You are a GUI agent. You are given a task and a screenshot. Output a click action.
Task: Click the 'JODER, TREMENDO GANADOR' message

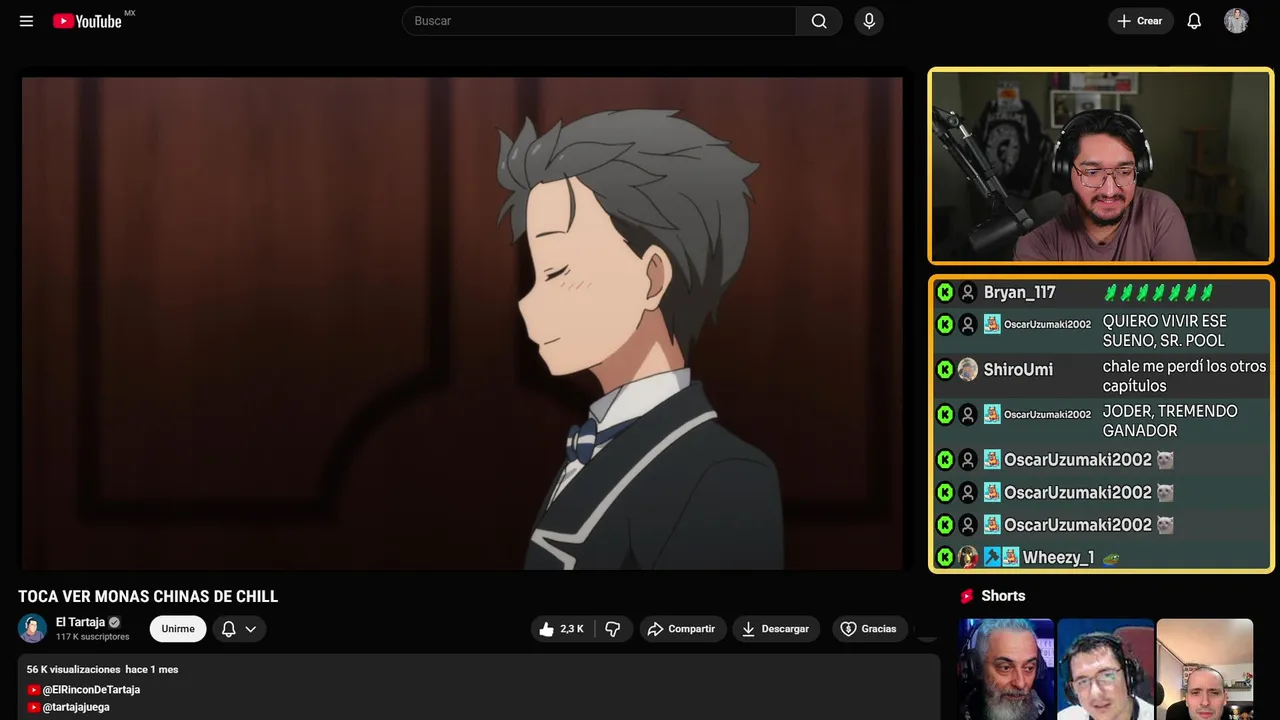coord(1170,421)
